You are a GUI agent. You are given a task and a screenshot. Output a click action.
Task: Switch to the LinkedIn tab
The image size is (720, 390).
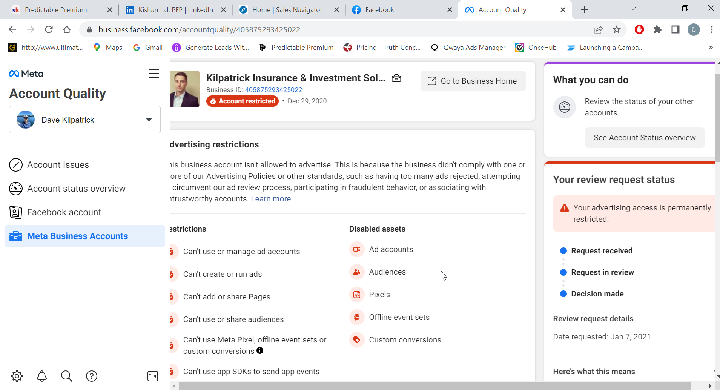[x=176, y=10]
